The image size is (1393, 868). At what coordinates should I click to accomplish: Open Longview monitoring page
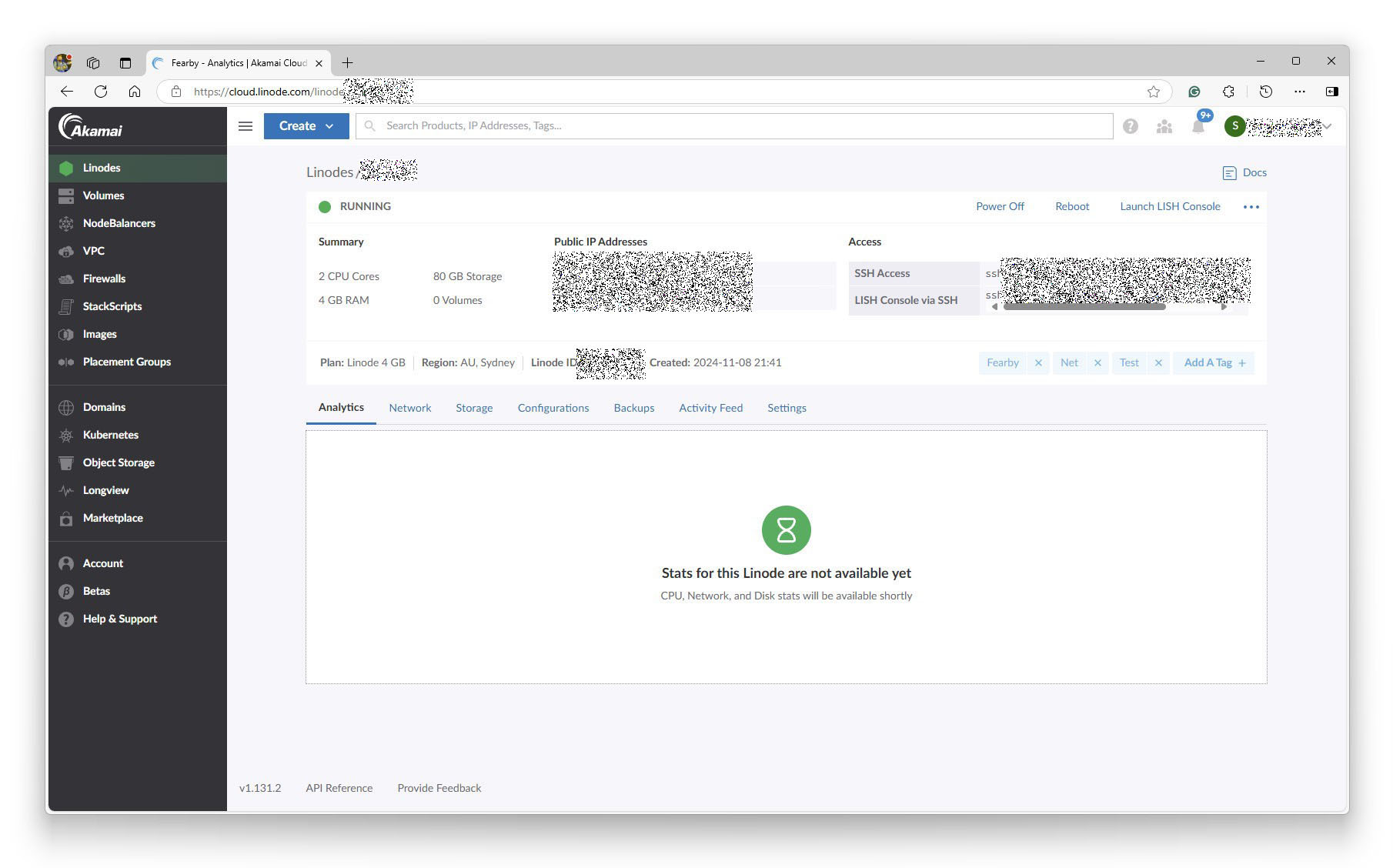[x=137, y=490]
